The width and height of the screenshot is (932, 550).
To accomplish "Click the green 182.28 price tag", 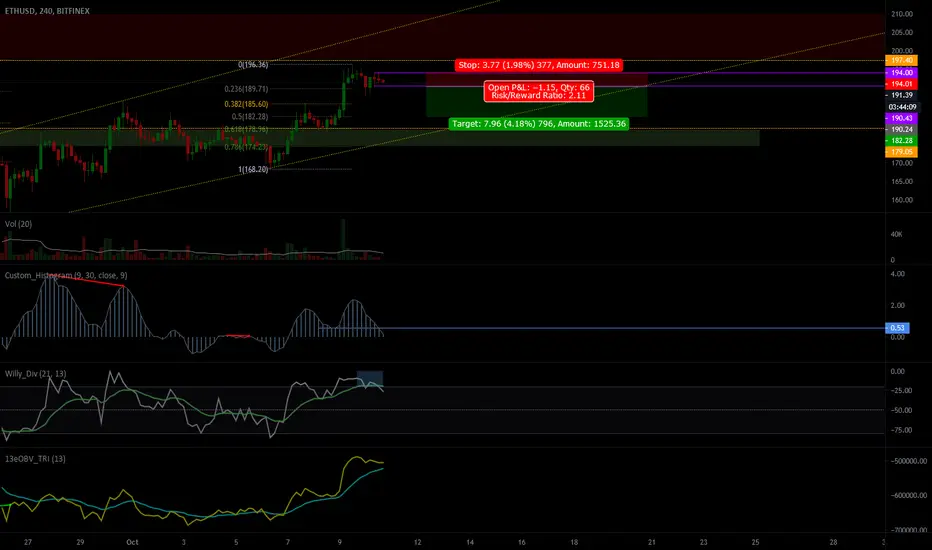I will coord(901,140).
